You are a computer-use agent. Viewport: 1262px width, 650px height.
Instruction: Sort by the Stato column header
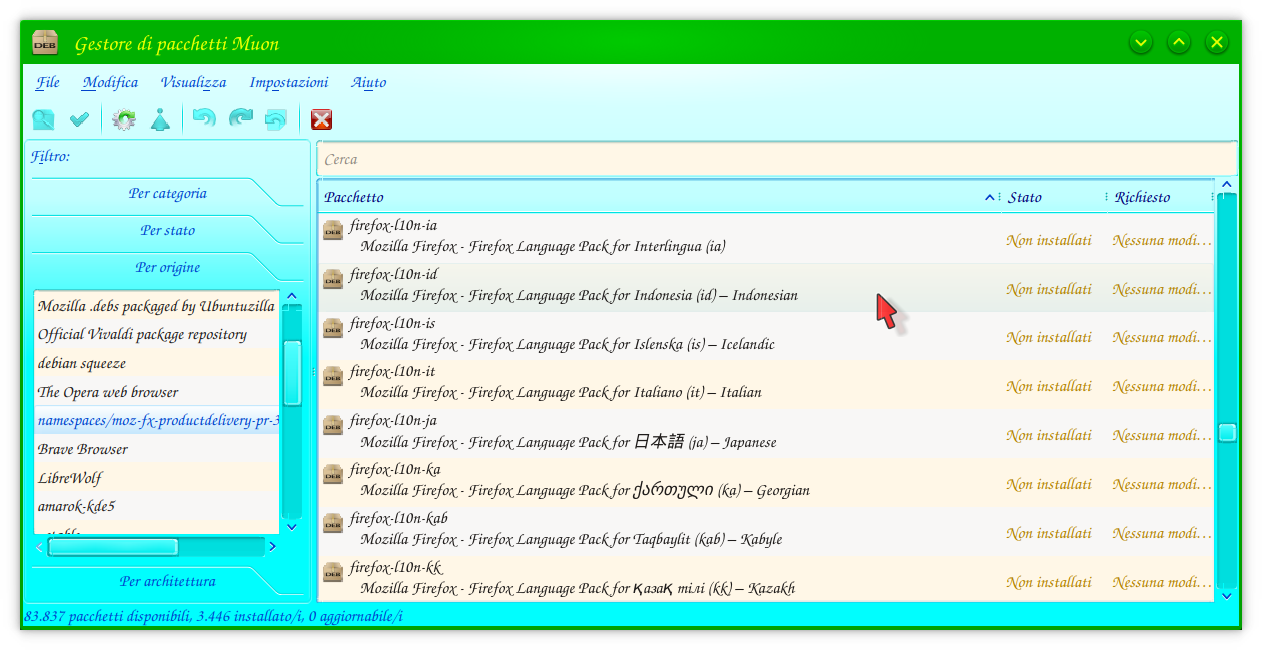click(1054, 197)
